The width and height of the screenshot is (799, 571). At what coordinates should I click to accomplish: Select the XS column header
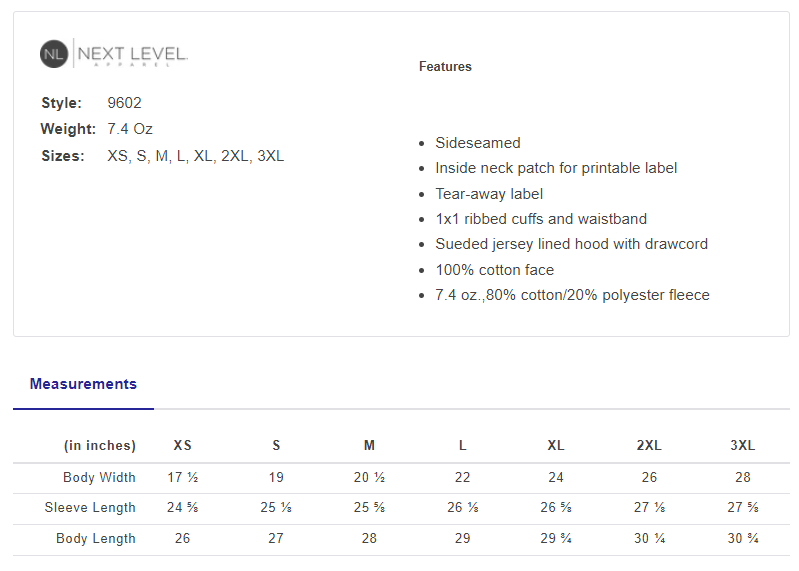[x=182, y=445]
